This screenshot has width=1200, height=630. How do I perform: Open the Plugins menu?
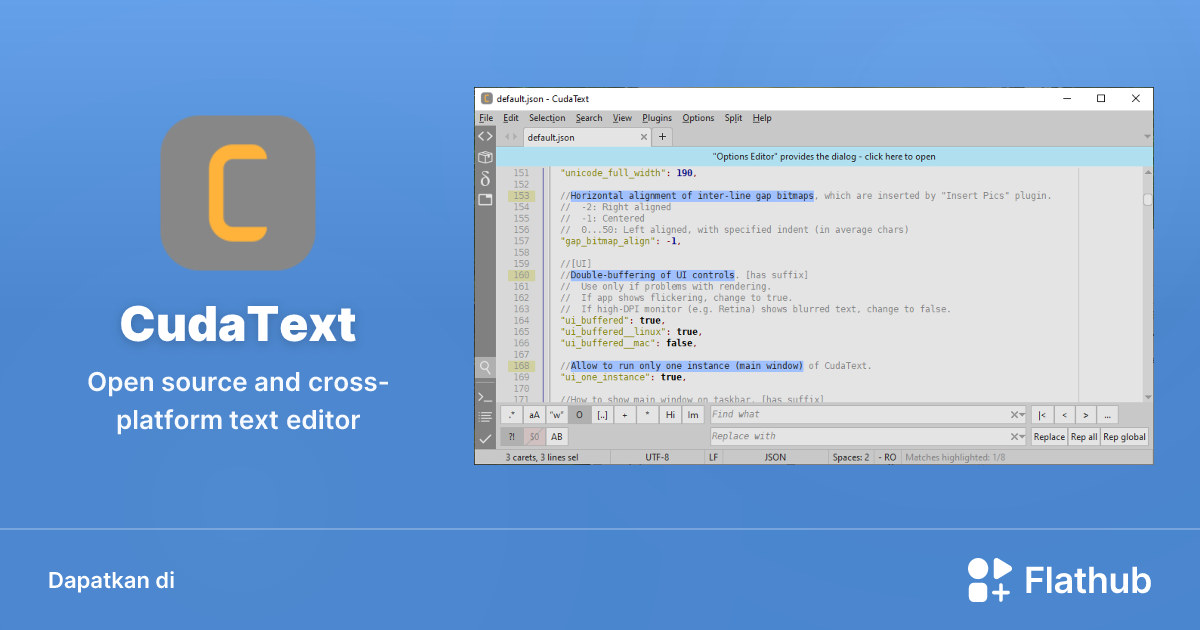point(656,117)
